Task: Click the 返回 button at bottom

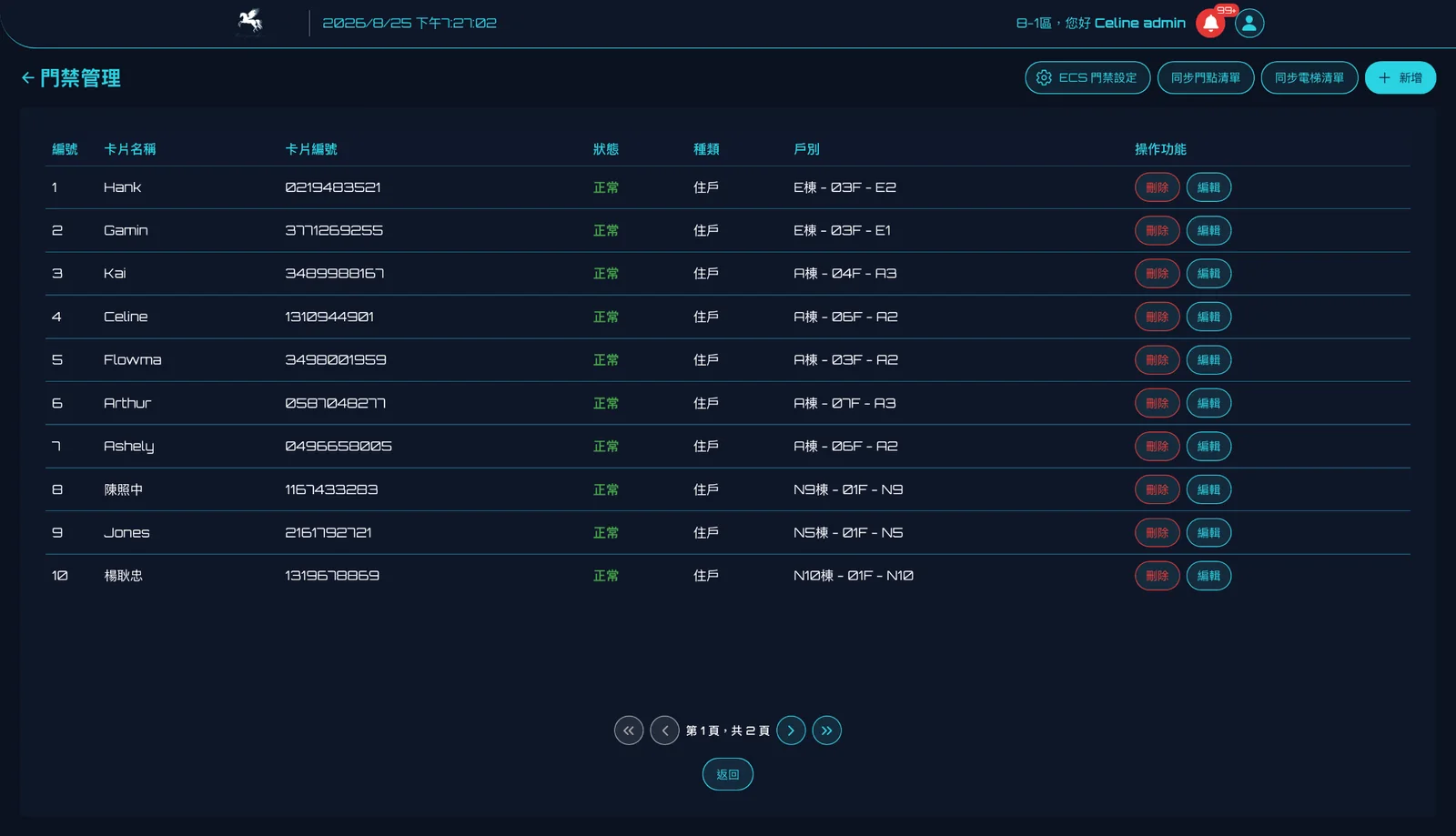Action: [x=728, y=775]
